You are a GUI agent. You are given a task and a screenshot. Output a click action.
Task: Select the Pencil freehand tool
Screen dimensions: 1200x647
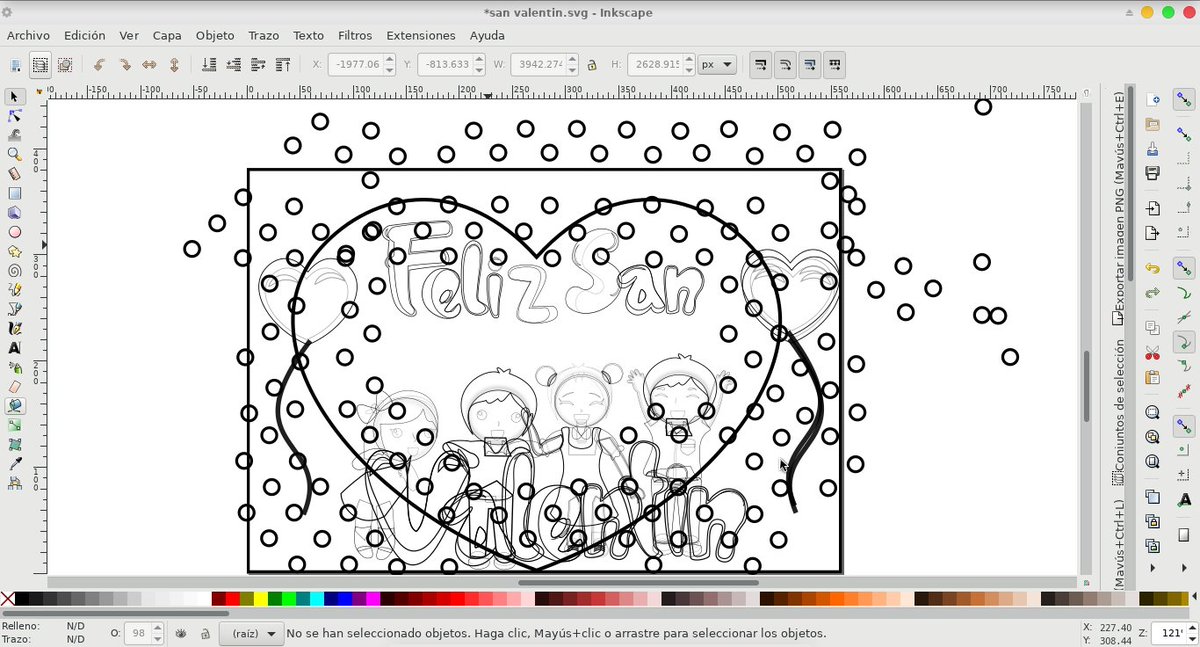(x=15, y=290)
